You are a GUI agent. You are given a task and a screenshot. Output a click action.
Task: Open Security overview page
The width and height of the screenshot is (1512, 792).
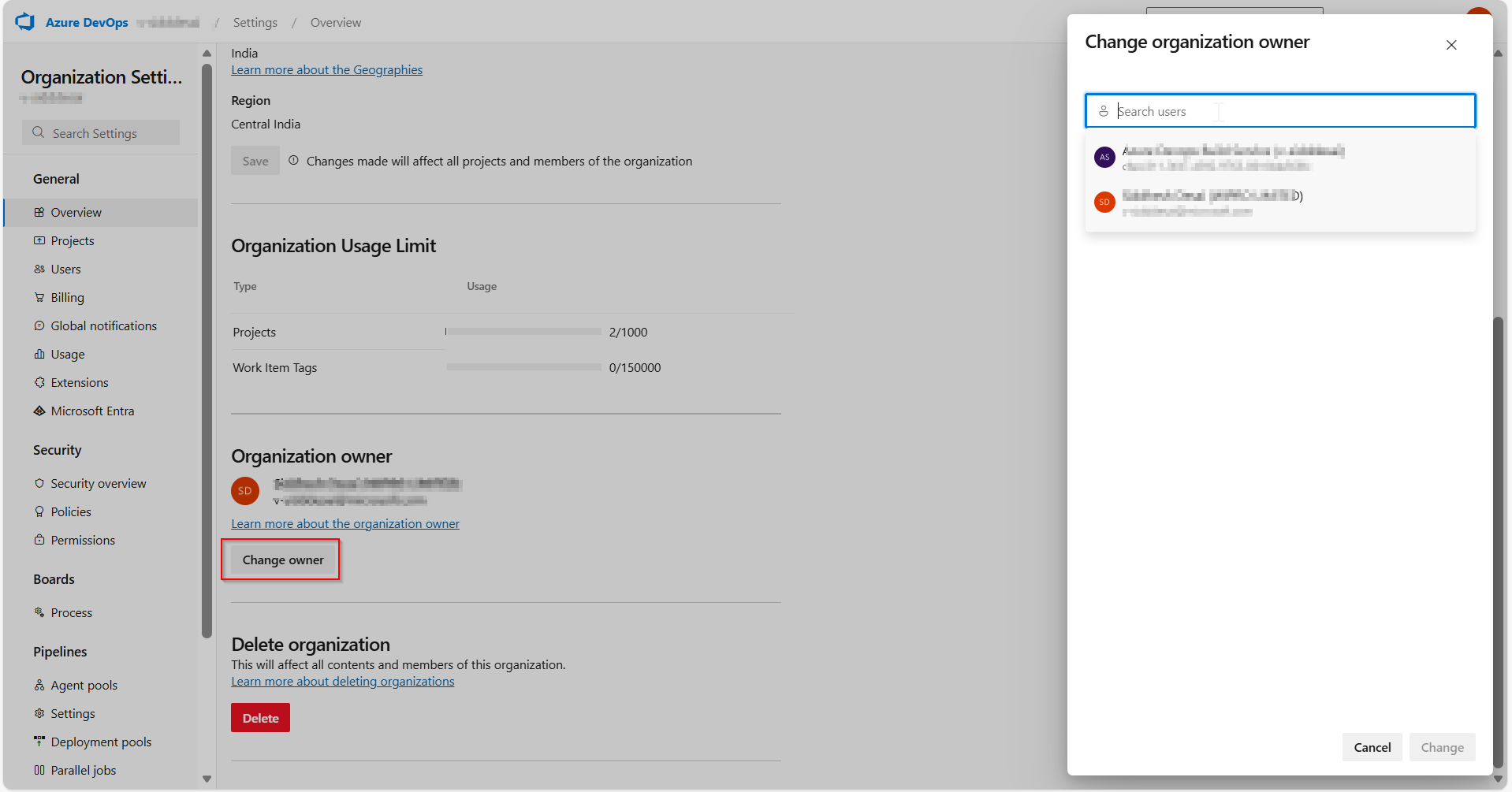(x=101, y=483)
